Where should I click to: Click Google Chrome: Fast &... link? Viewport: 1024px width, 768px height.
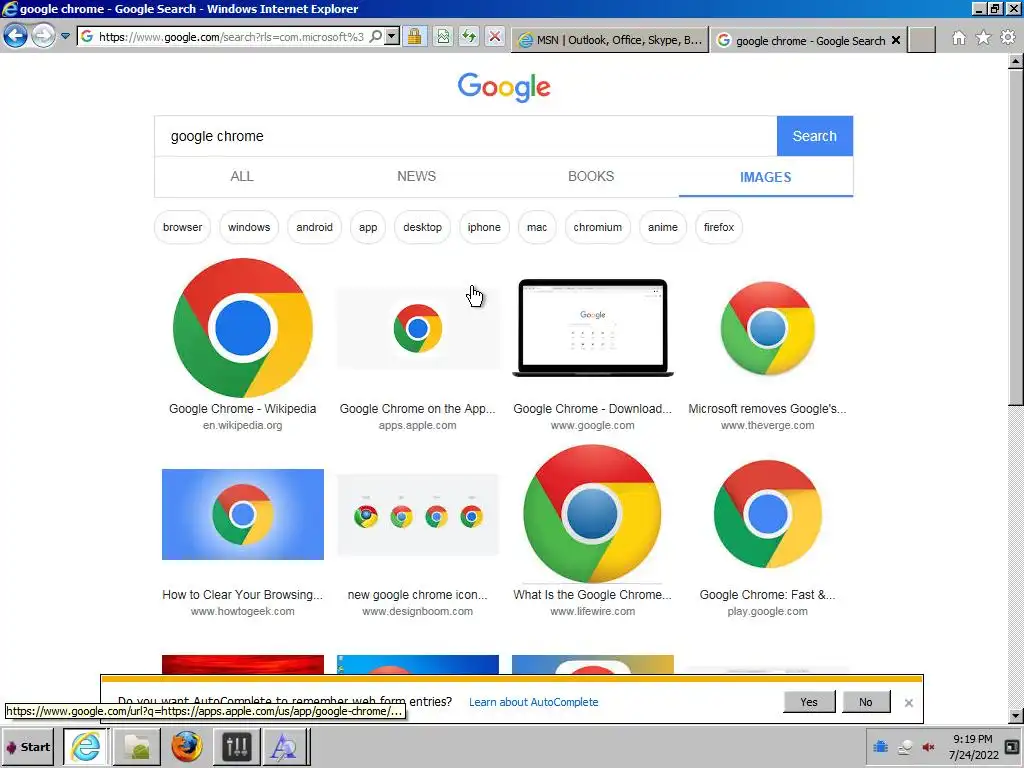[x=767, y=595]
